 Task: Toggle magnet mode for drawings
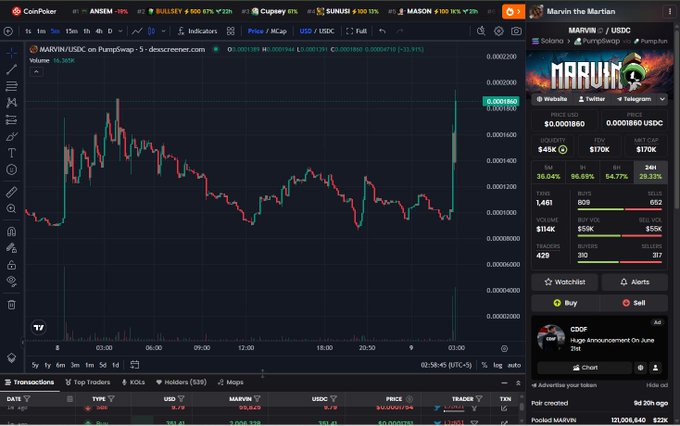tap(11, 231)
